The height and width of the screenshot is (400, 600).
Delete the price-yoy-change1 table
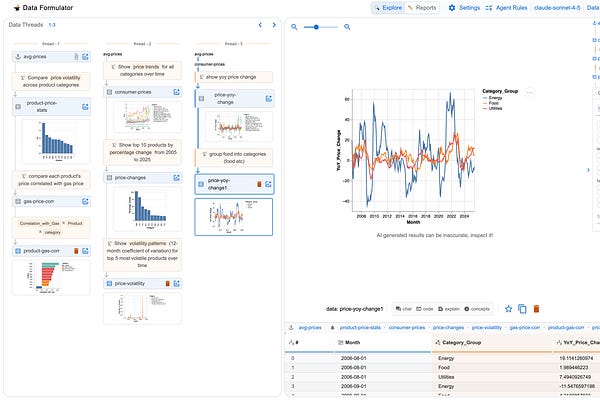(x=259, y=184)
